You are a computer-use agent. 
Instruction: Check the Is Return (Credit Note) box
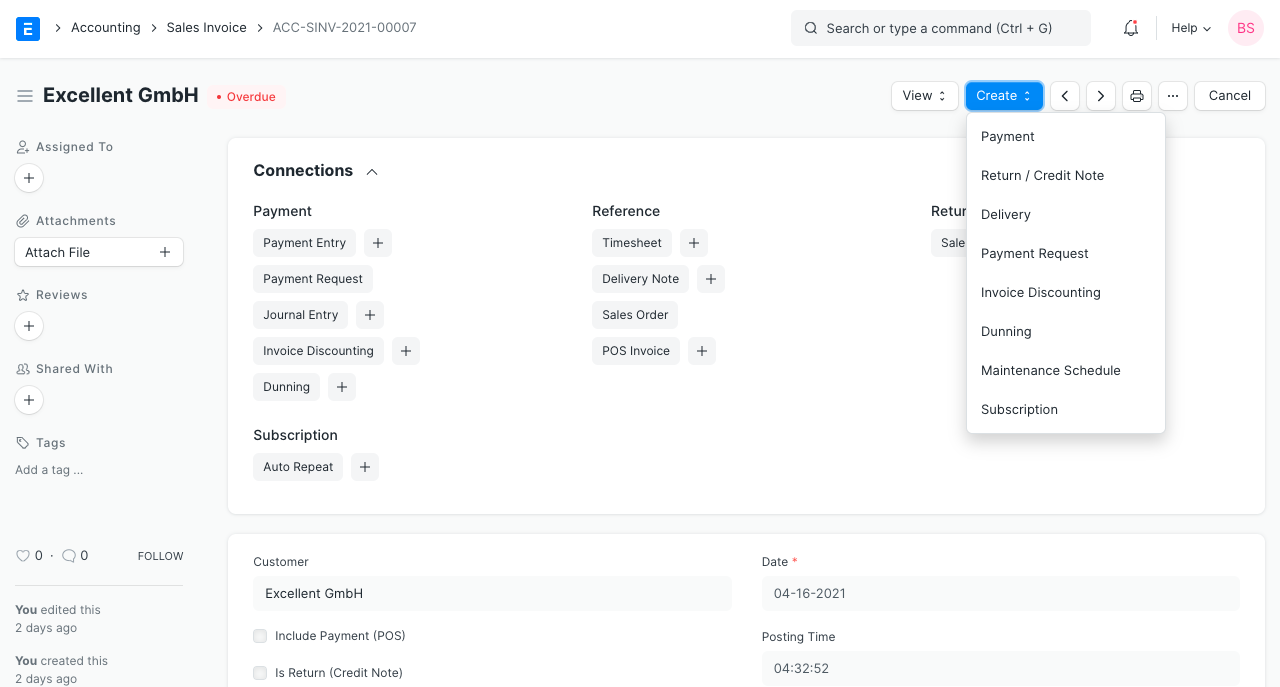tap(260, 673)
